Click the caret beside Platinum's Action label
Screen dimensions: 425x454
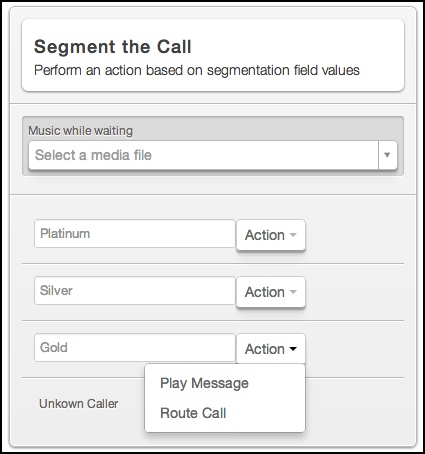pos(293,235)
